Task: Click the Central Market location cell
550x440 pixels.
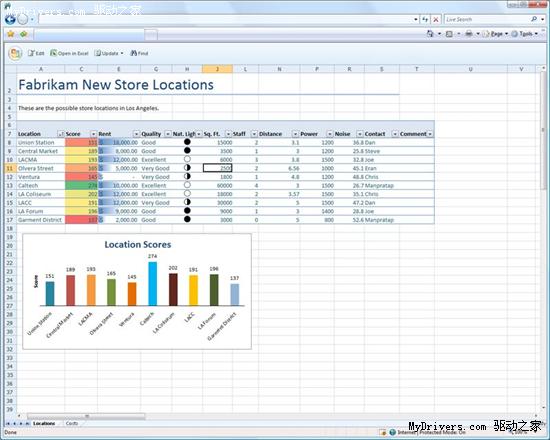Action: point(41,151)
